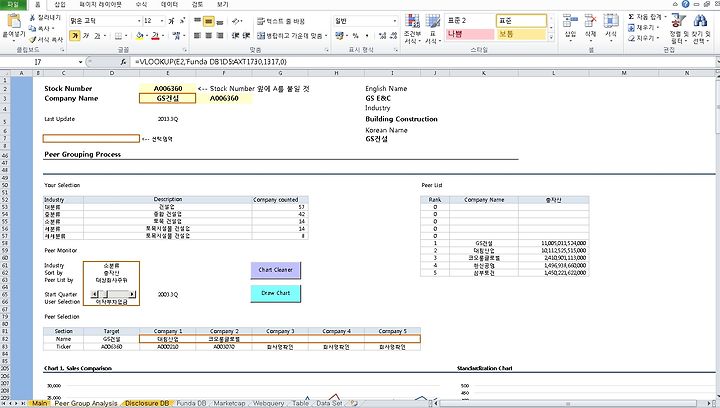Open Alignment group dialog launcher

326,50
